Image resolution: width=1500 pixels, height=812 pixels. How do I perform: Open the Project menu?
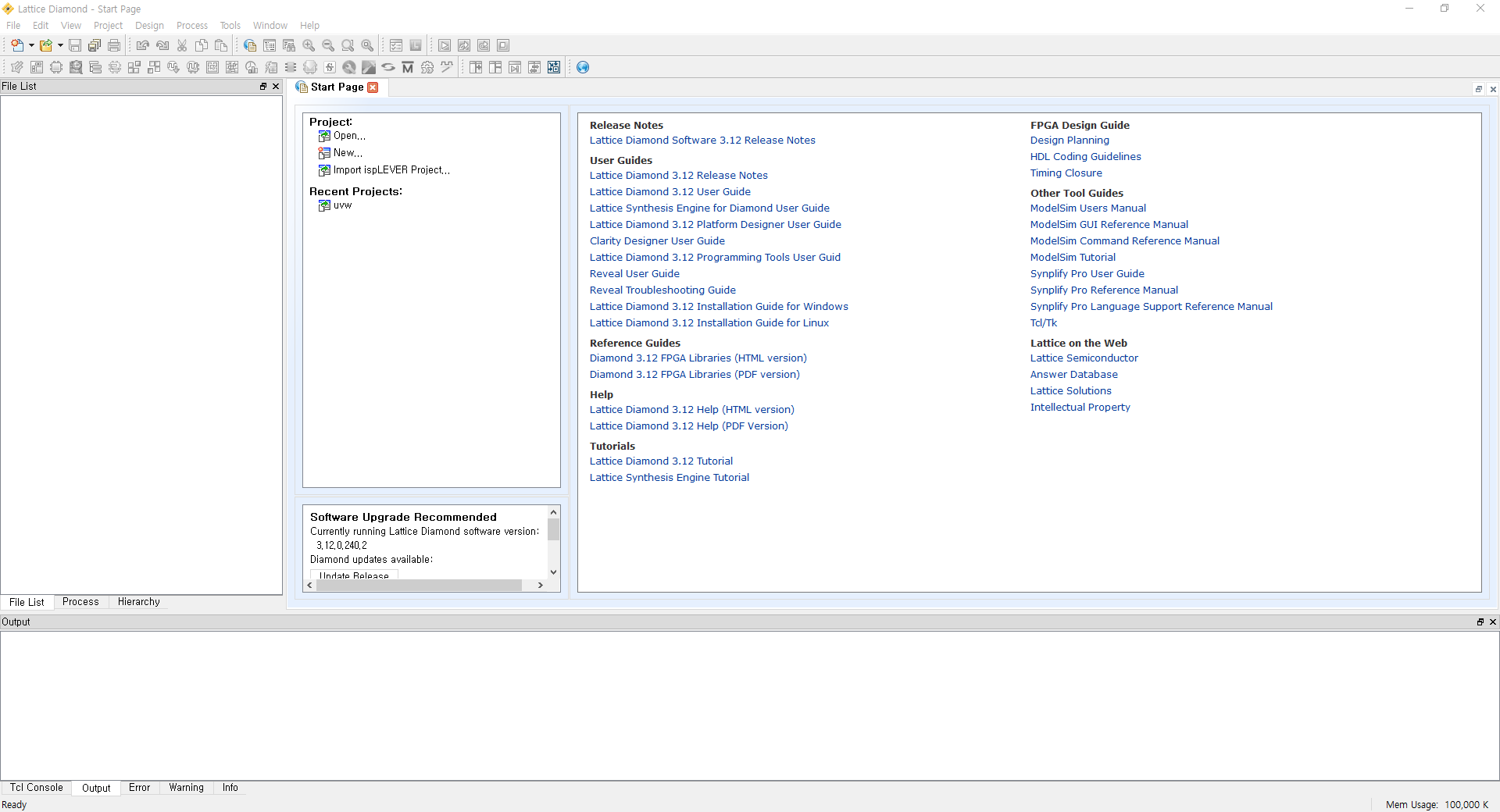tap(108, 26)
